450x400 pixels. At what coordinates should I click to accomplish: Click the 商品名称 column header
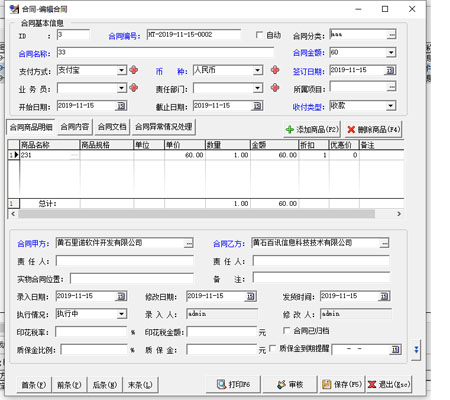[x=50, y=145]
